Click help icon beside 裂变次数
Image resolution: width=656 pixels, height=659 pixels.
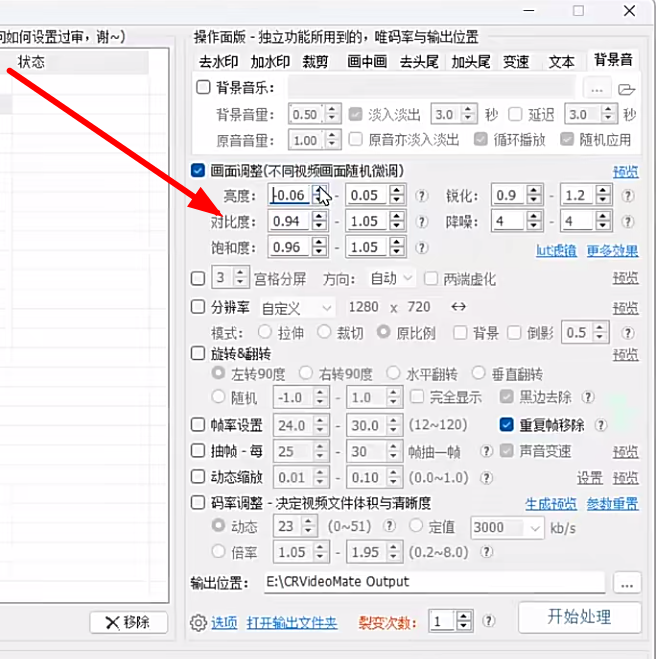point(488,621)
